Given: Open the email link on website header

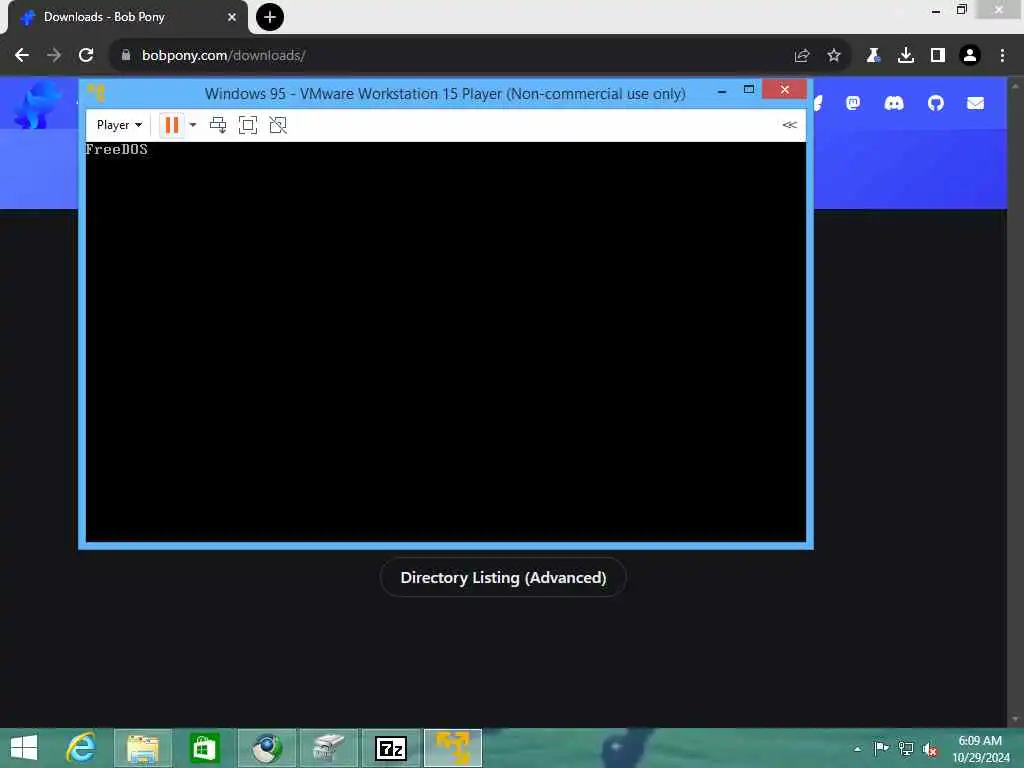Looking at the screenshot, I should point(976,103).
